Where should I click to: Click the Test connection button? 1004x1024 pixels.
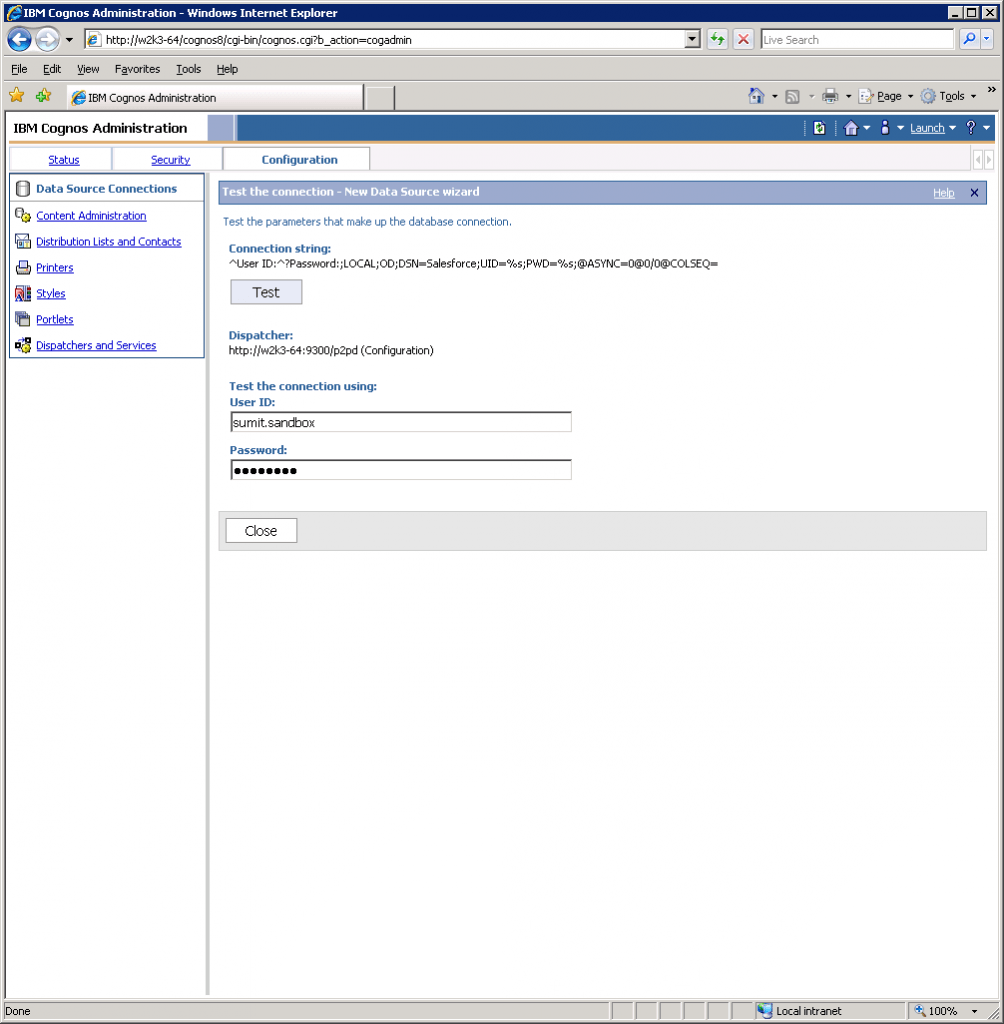[x=266, y=292]
